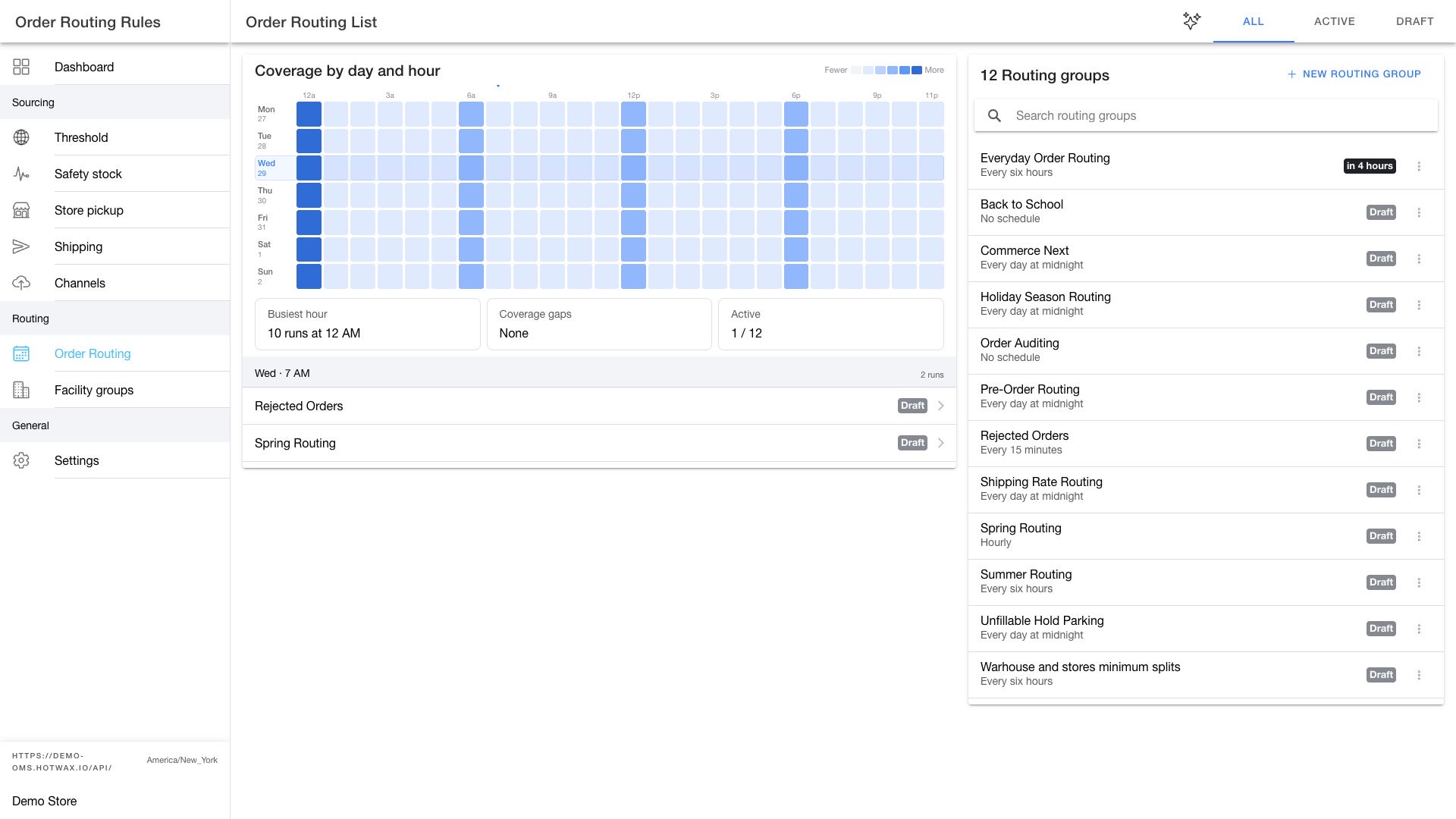Click the Order Routing calendar icon
This screenshot has width=1456, height=819.
[21, 353]
